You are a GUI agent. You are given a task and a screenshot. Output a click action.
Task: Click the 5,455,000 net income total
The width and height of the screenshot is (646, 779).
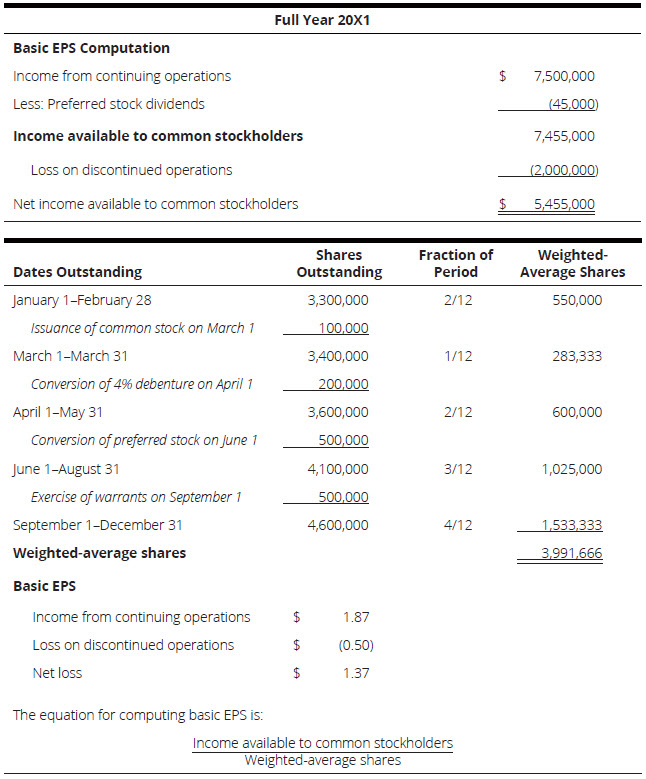tap(564, 204)
